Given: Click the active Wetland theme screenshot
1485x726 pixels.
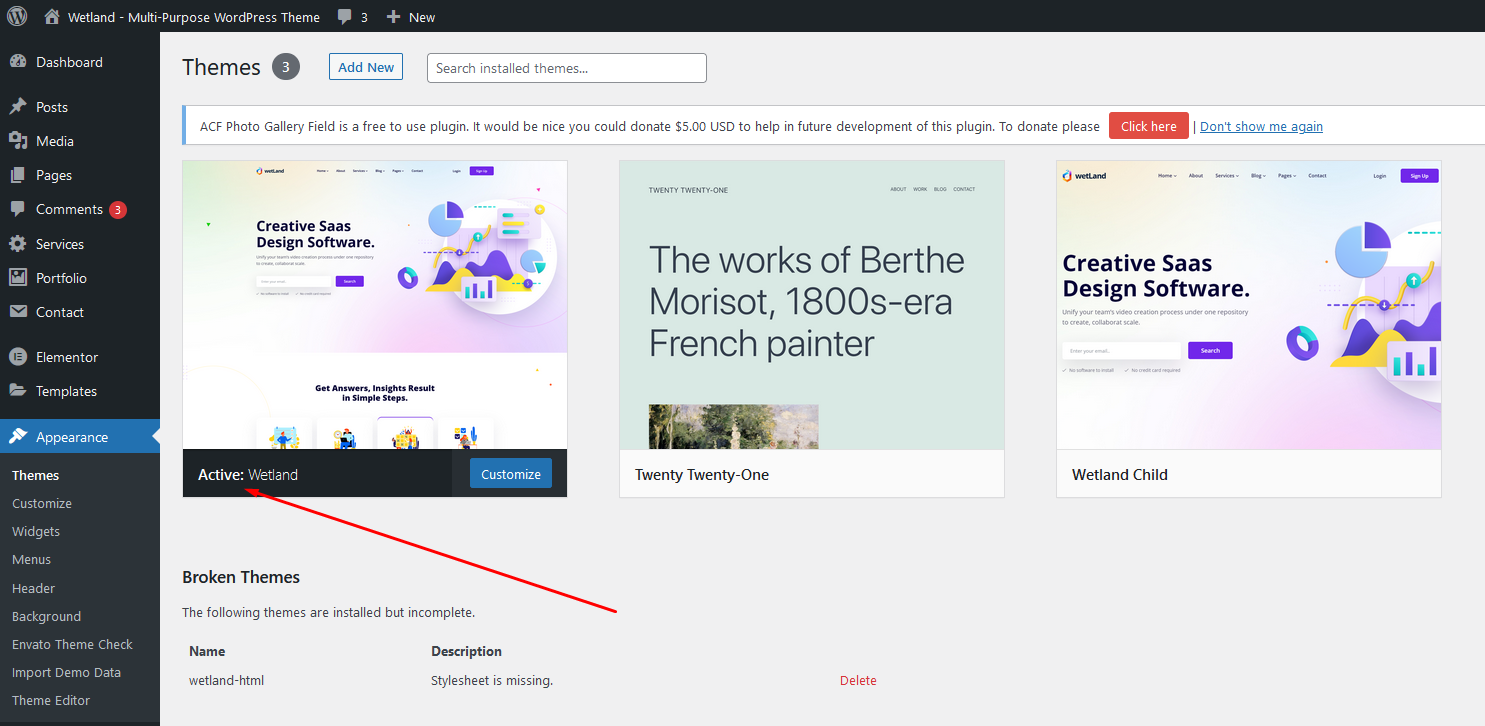Looking at the screenshot, I should point(375,305).
